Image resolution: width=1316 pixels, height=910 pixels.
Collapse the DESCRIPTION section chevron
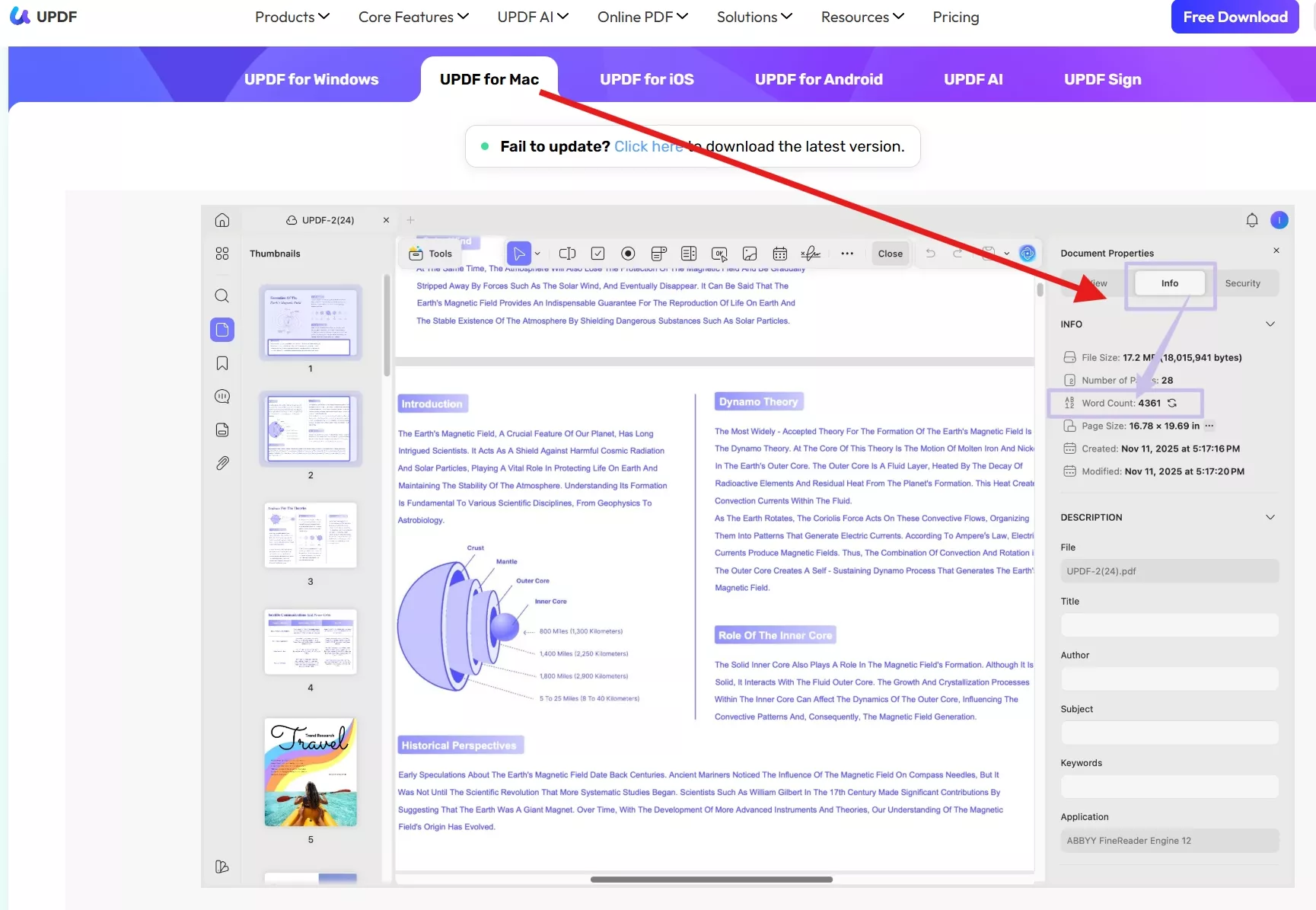1270,517
